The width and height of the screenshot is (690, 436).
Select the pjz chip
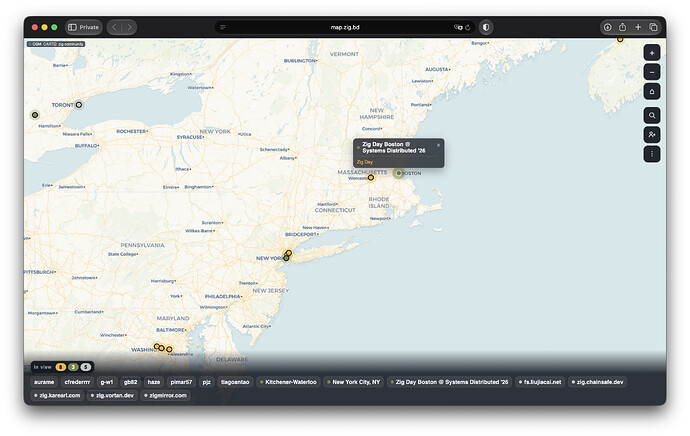click(x=207, y=382)
